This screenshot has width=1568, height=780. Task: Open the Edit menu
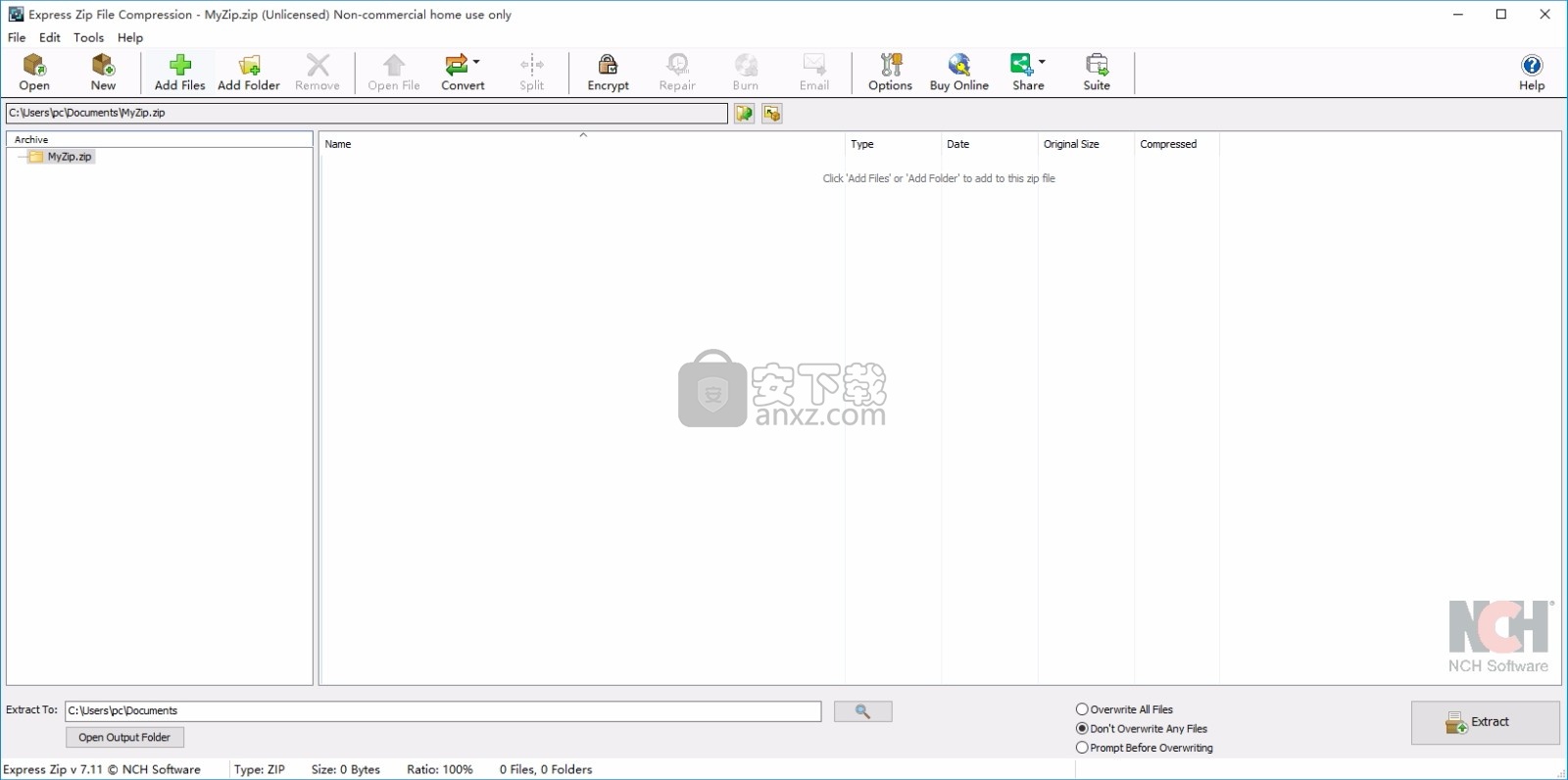point(50,37)
